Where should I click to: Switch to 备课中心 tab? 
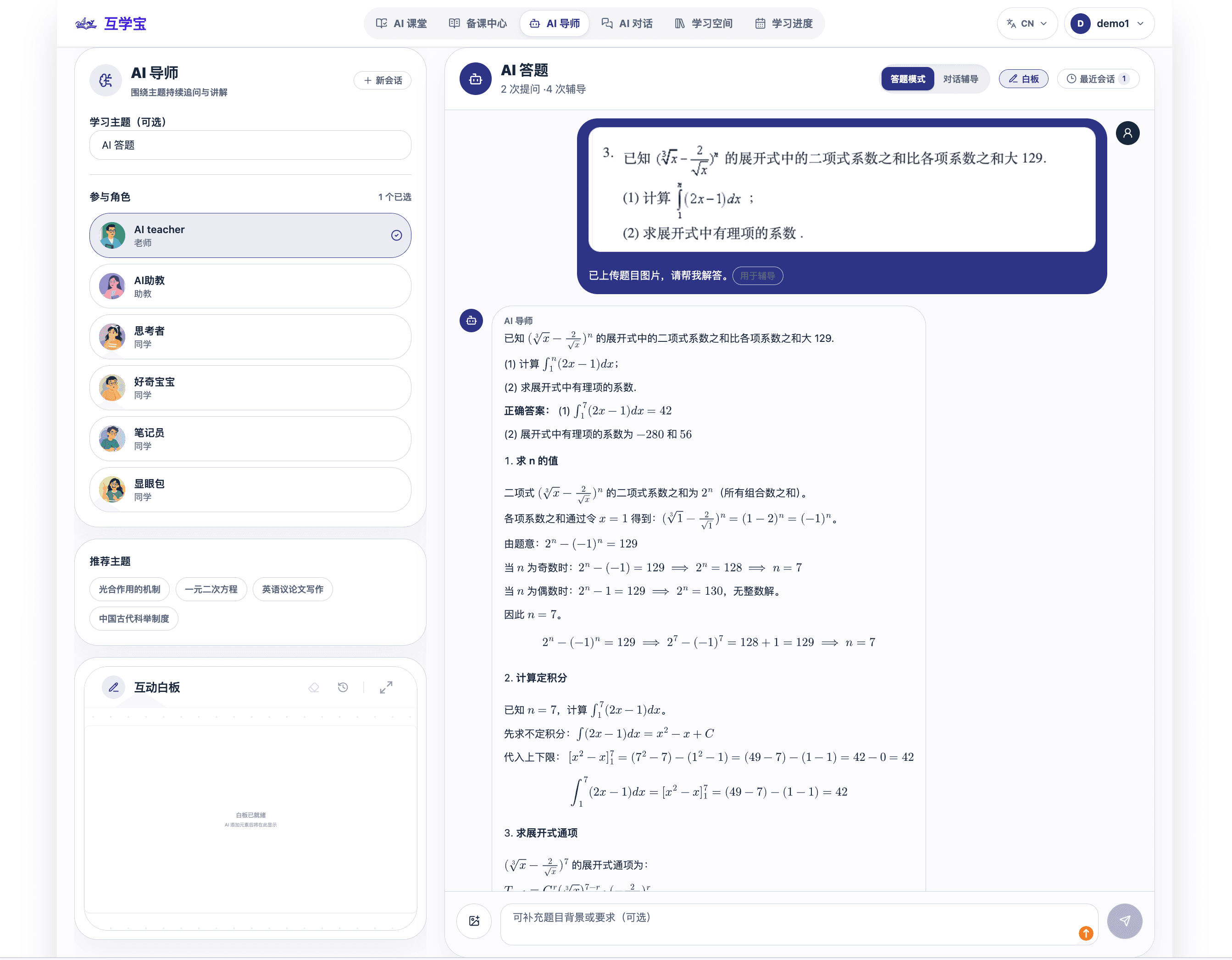tap(478, 24)
